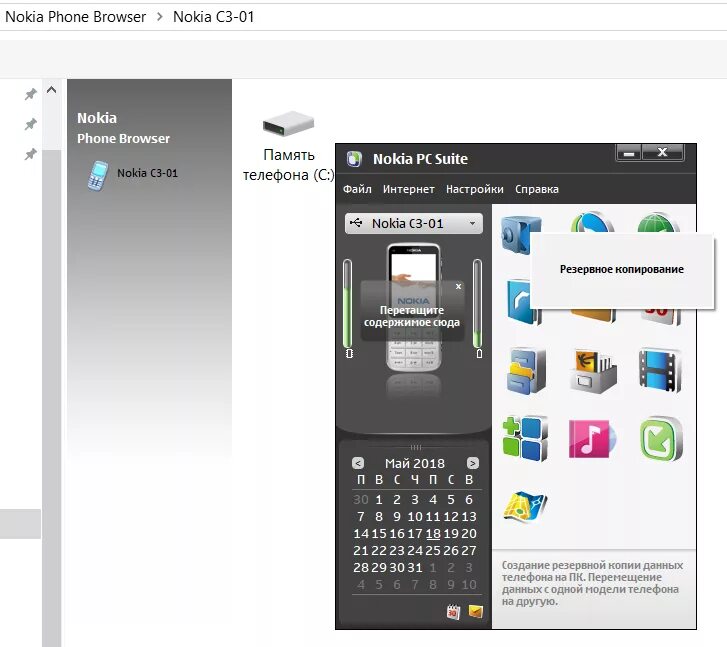
Task: Click the scroll up arrow in navigation pane
Action: pos(51,90)
